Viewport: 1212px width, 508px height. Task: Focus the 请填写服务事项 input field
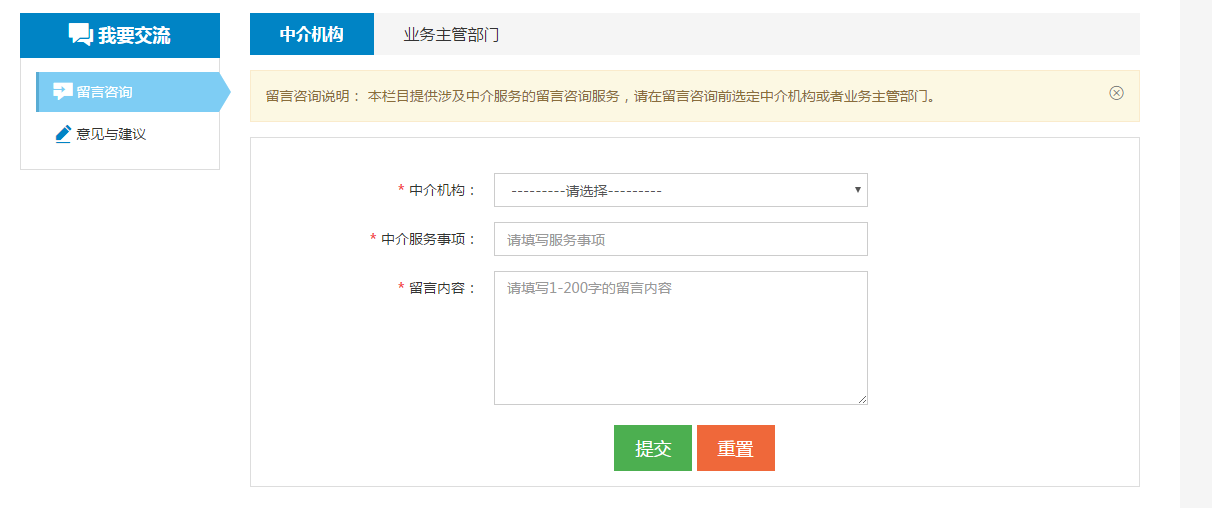click(x=680, y=239)
